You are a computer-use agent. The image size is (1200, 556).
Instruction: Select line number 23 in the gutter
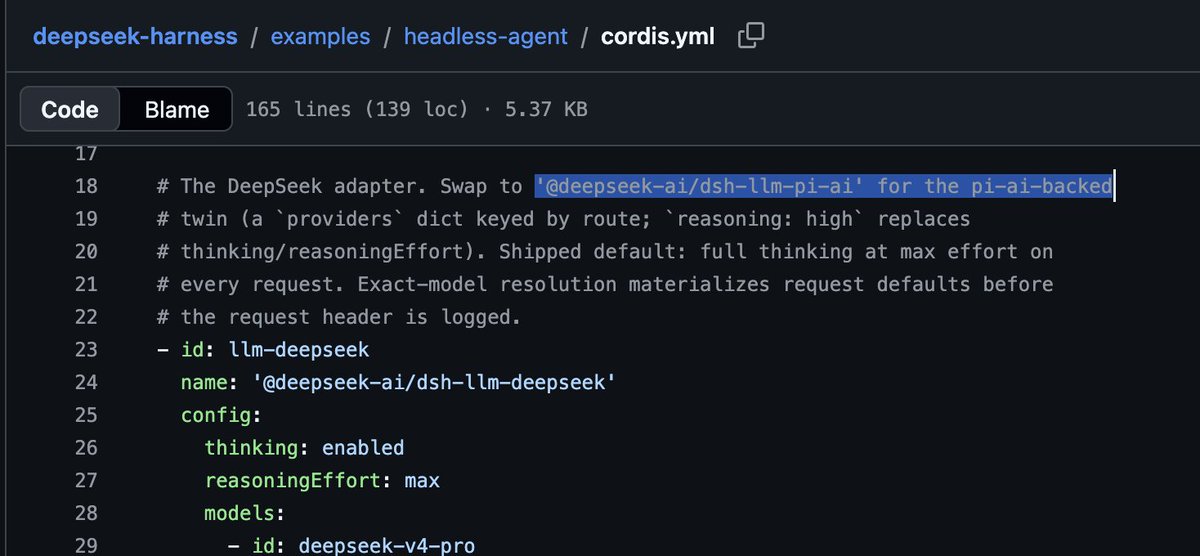pos(86,350)
